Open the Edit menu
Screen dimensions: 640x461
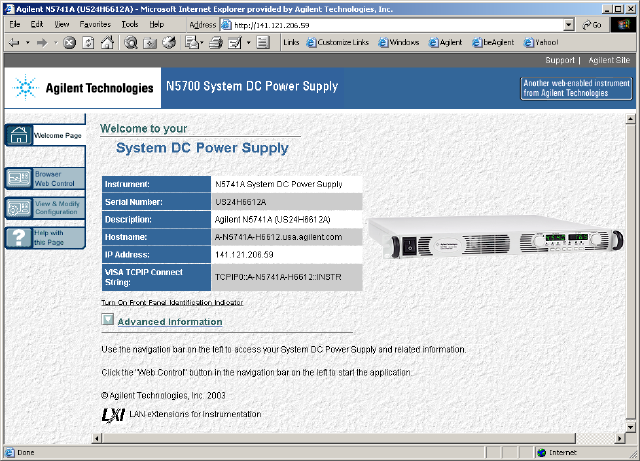(37, 24)
